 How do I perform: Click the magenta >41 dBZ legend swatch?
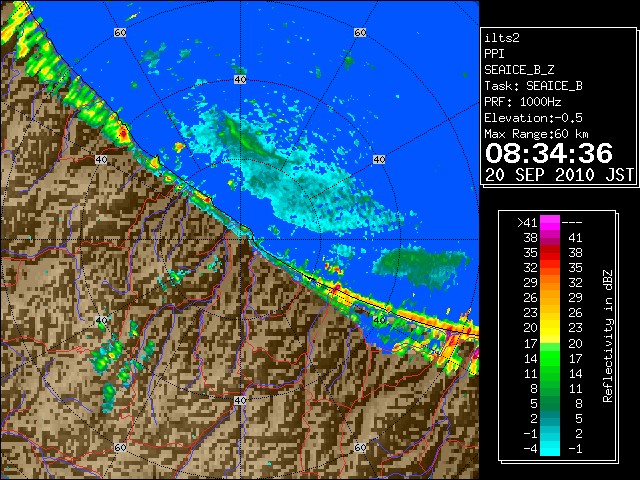click(x=550, y=222)
